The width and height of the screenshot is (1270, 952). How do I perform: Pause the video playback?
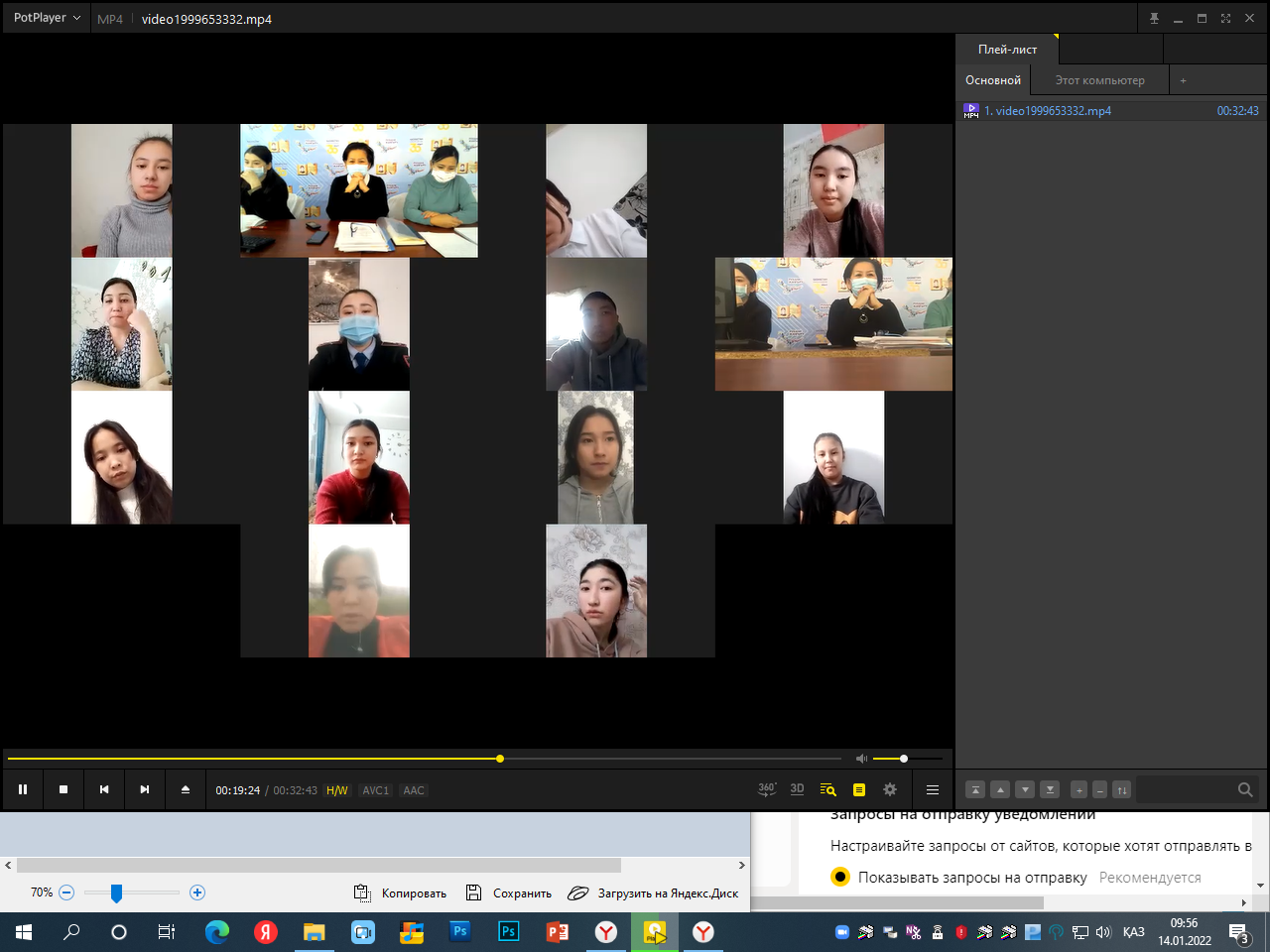point(23,789)
